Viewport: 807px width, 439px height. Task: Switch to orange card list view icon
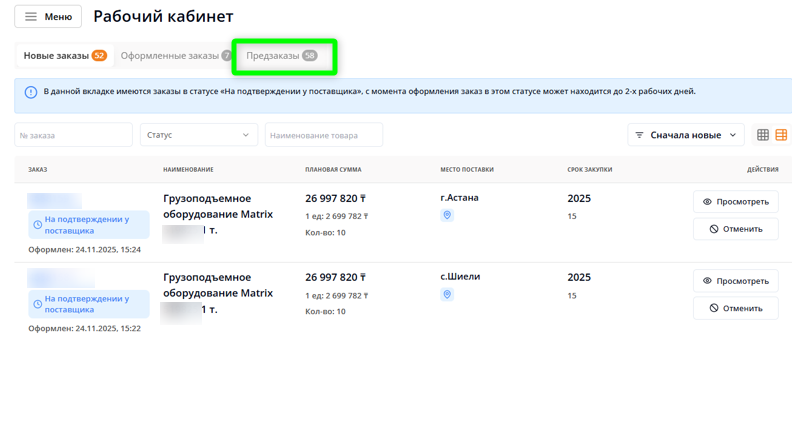tap(782, 135)
